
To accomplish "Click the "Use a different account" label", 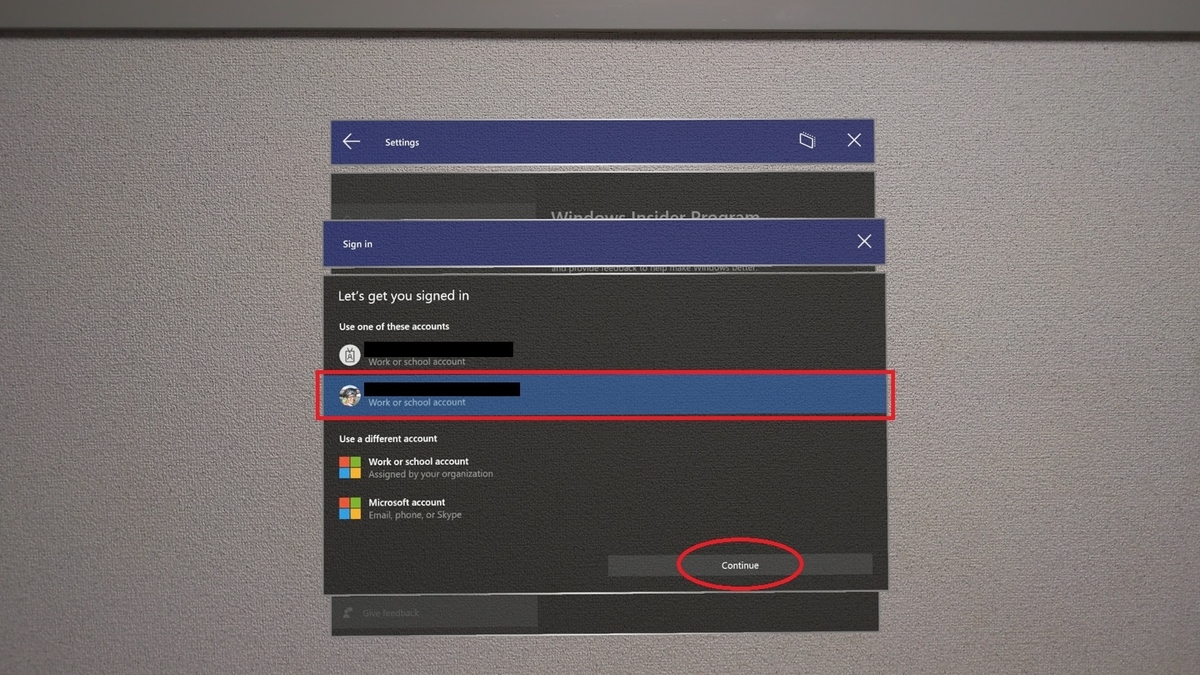I will pyautogui.click(x=388, y=439).
